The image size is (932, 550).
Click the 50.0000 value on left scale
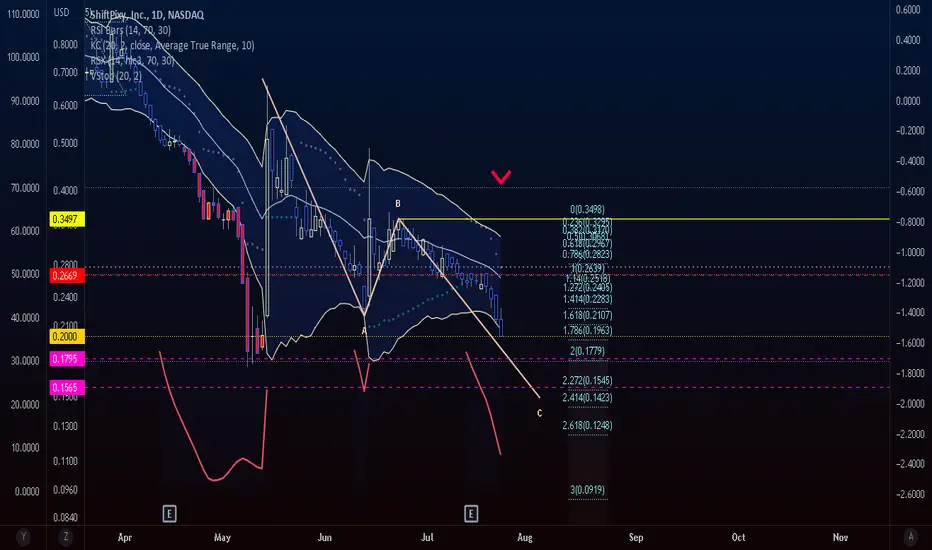coord(24,274)
